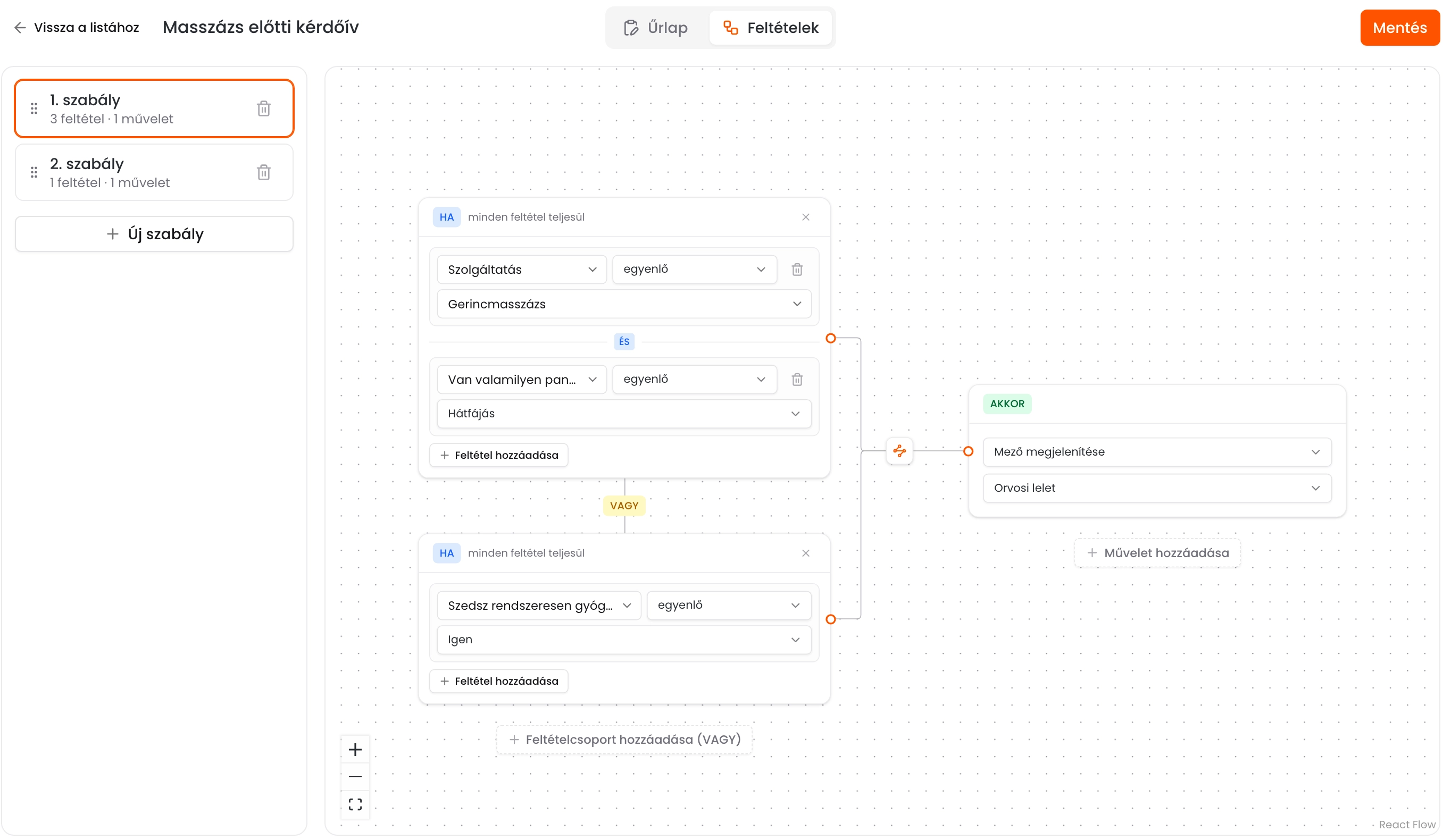The width and height of the screenshot is (1451, 840).
Task: Open the Igen value dropdown
Action: (624, 640)
